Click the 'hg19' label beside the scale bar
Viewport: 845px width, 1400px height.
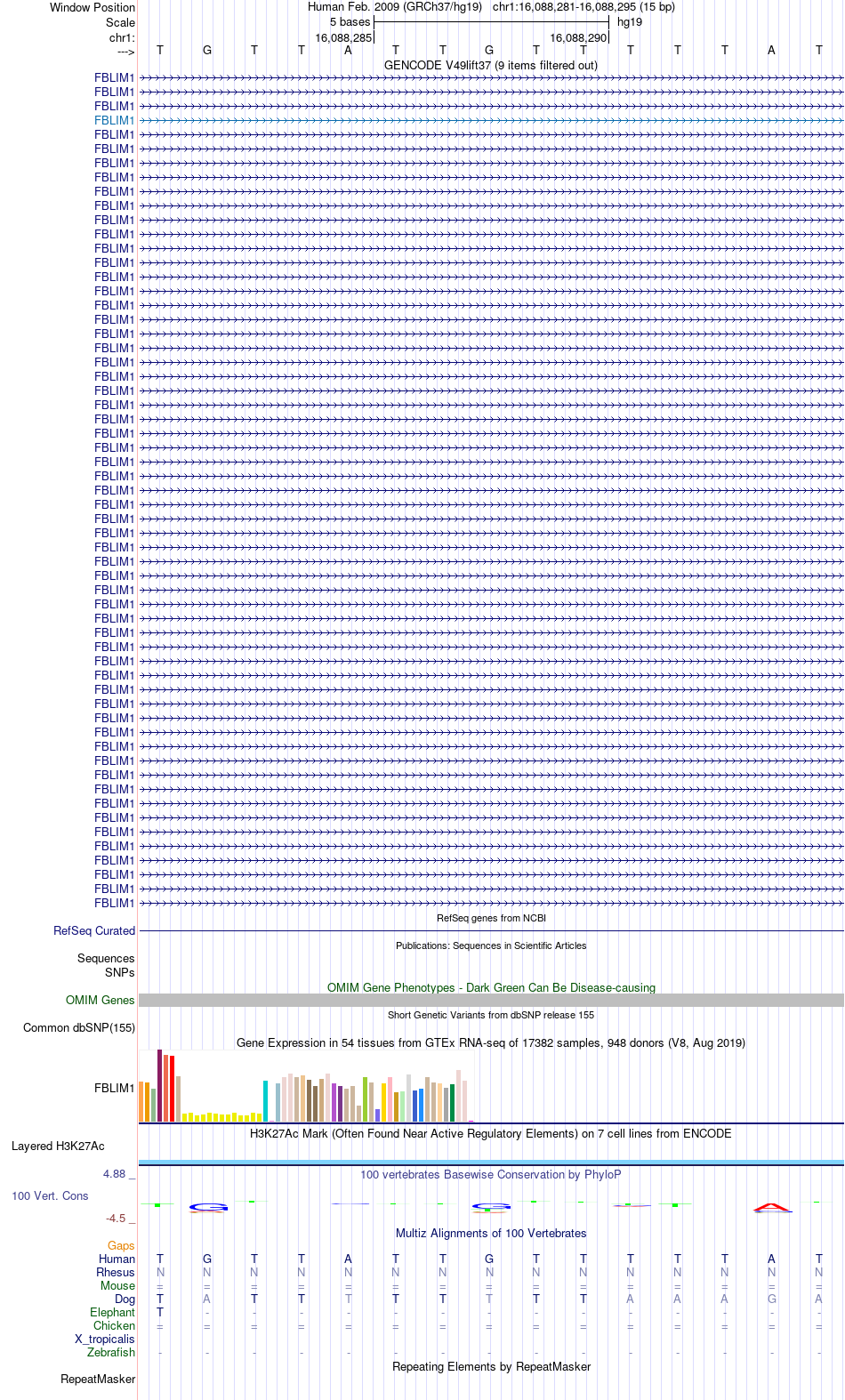tap(630, 21)
